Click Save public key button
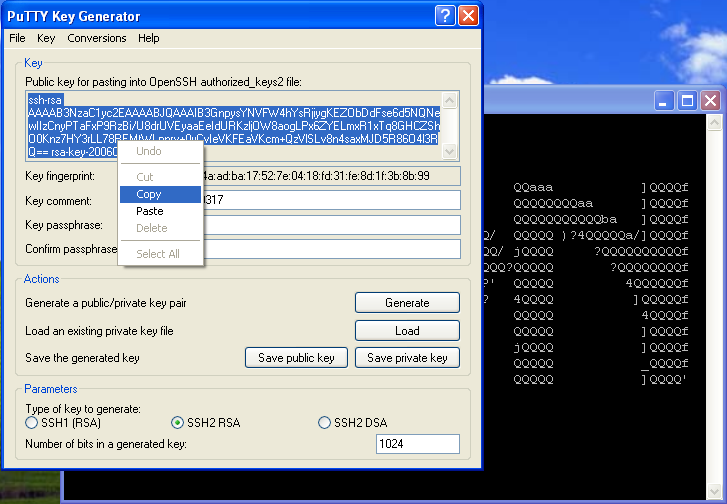 296,357
